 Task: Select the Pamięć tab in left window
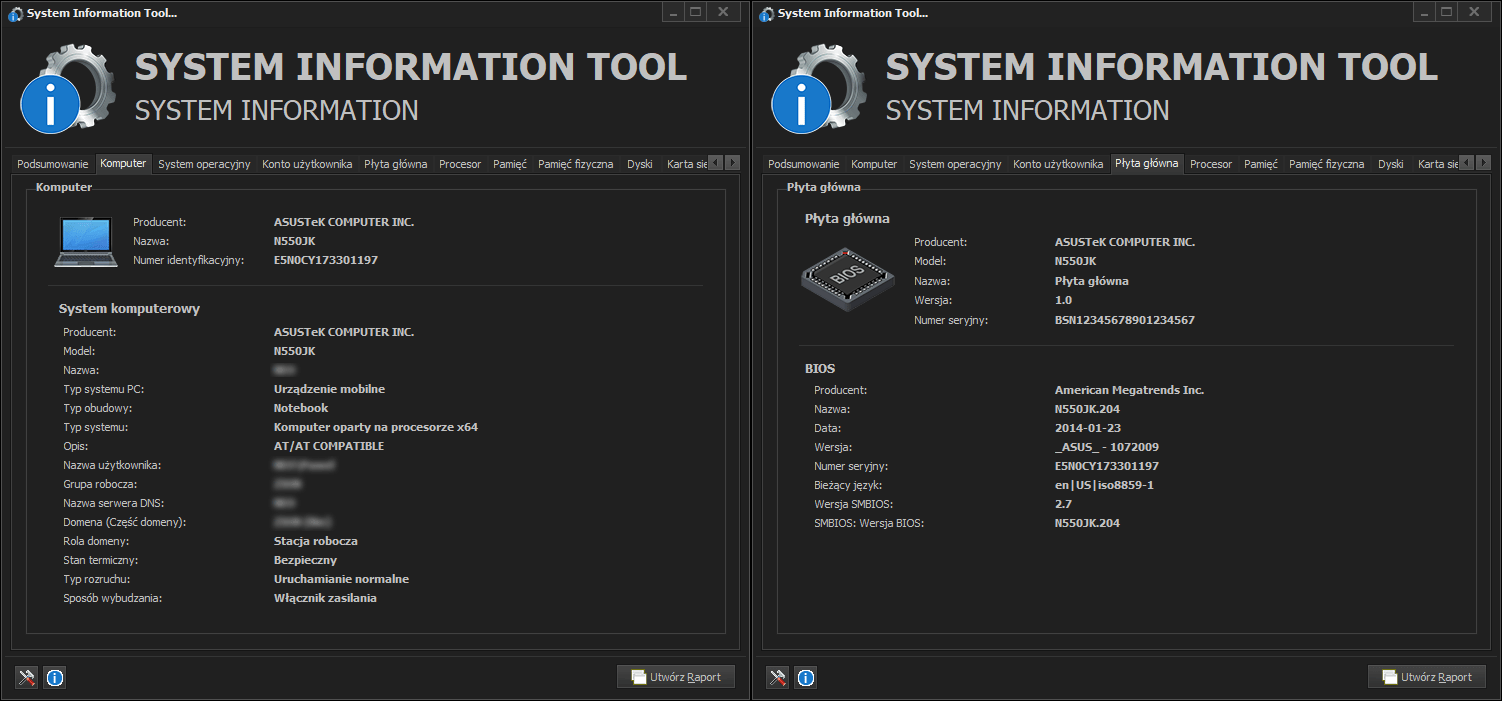510,164
